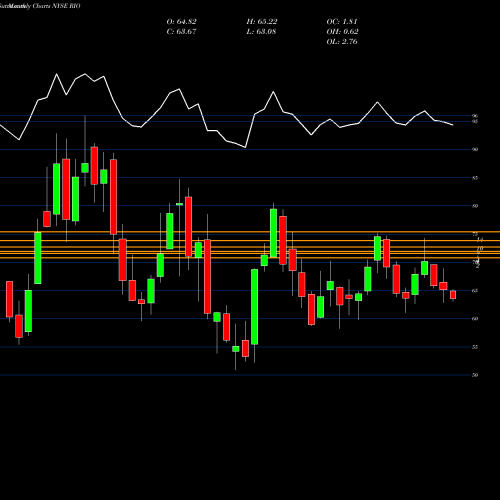Click the last red candlestick on the chart
The height and width of the screenshot is (500, 500).
(x=453, y=295)
